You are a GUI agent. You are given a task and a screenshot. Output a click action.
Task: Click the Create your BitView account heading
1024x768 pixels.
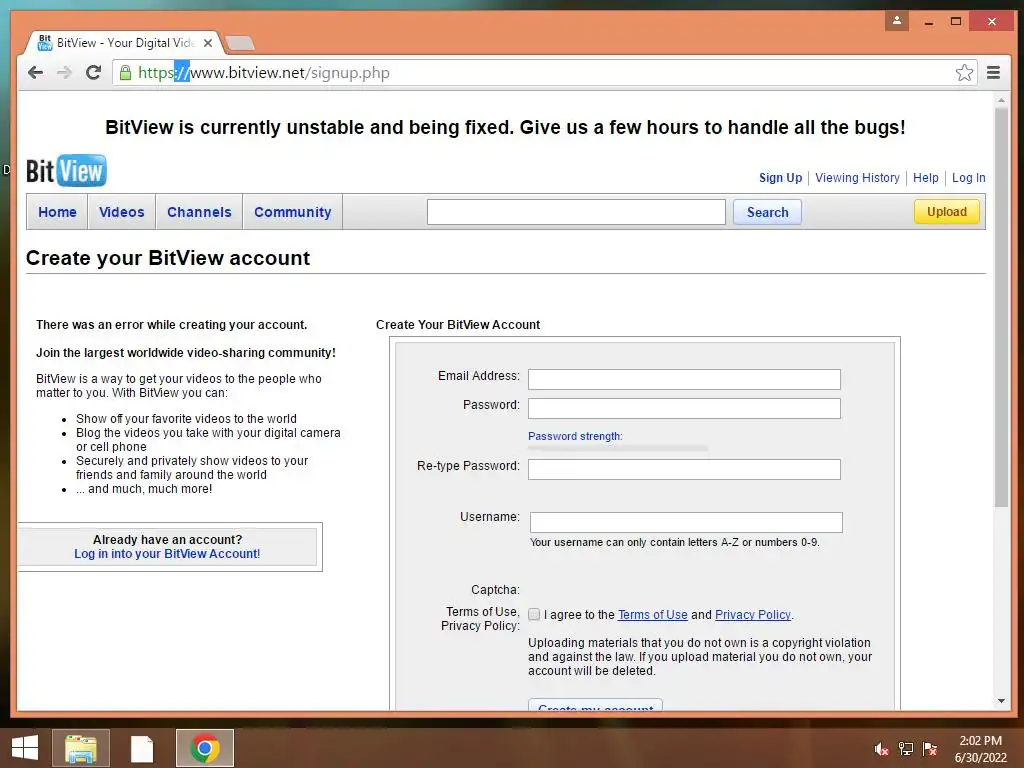click(168, 258)
